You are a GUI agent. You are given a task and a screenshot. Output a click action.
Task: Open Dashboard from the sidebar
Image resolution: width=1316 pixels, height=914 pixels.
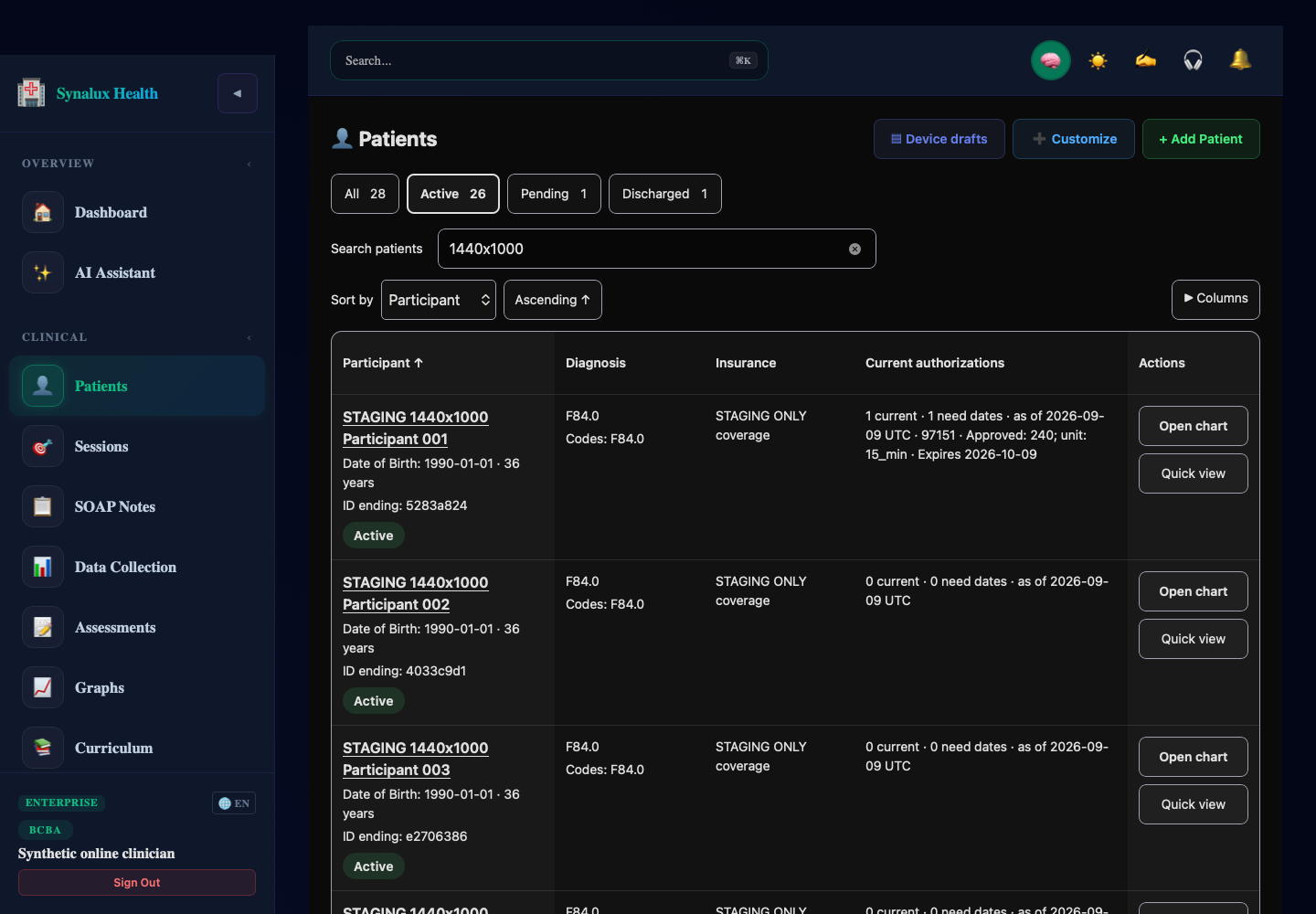point(137,212)
